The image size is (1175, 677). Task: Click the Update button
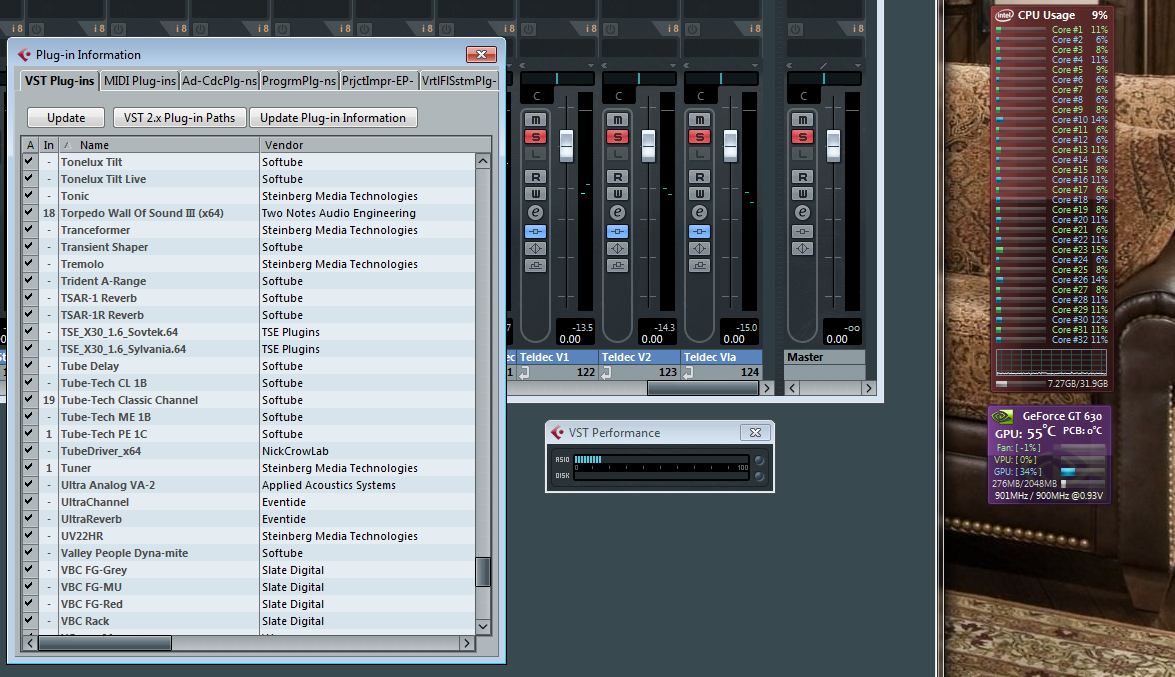[x=66, y=118]
